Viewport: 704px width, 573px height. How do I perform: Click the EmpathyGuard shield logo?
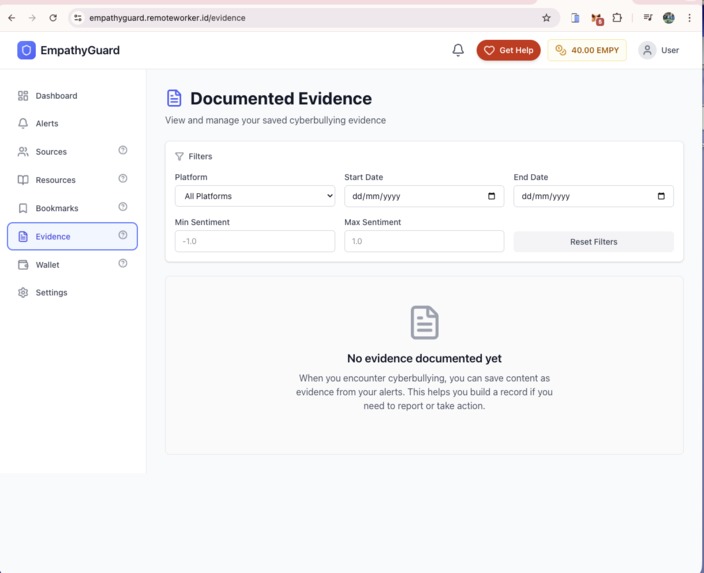(26, 50)
